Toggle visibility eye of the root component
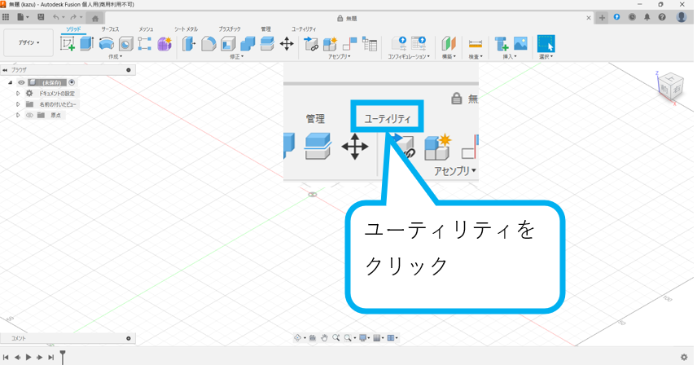The width and height of the screenshot is (698, 365). [21, 82]
